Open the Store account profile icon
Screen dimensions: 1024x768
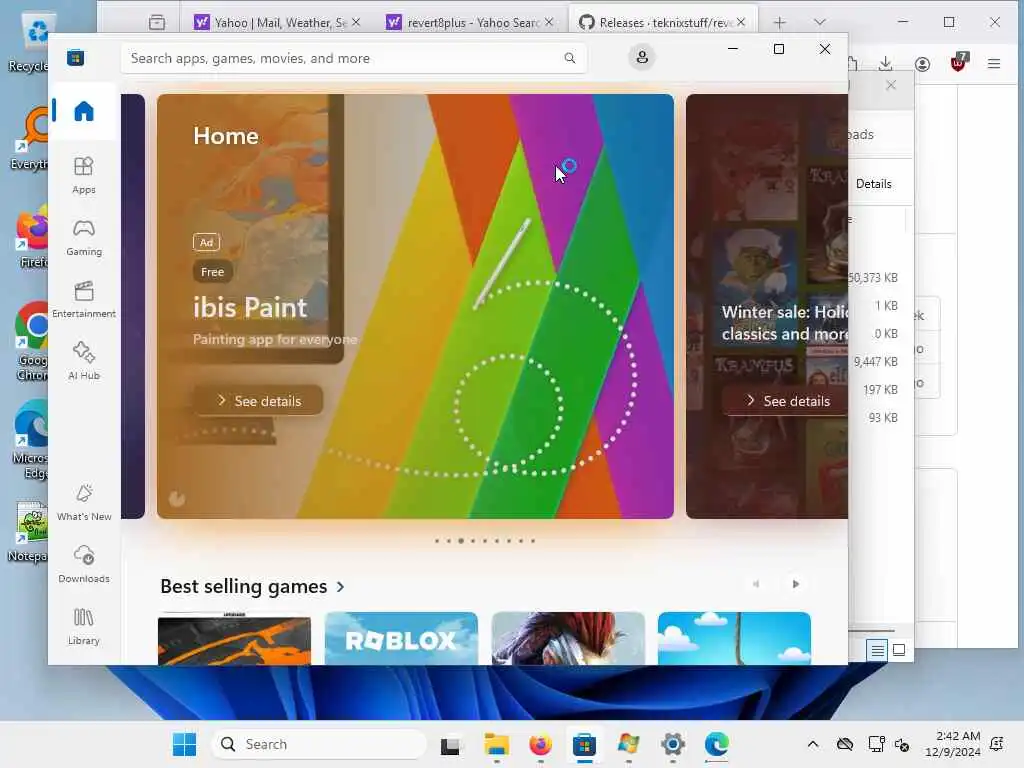tap(642, 57)
